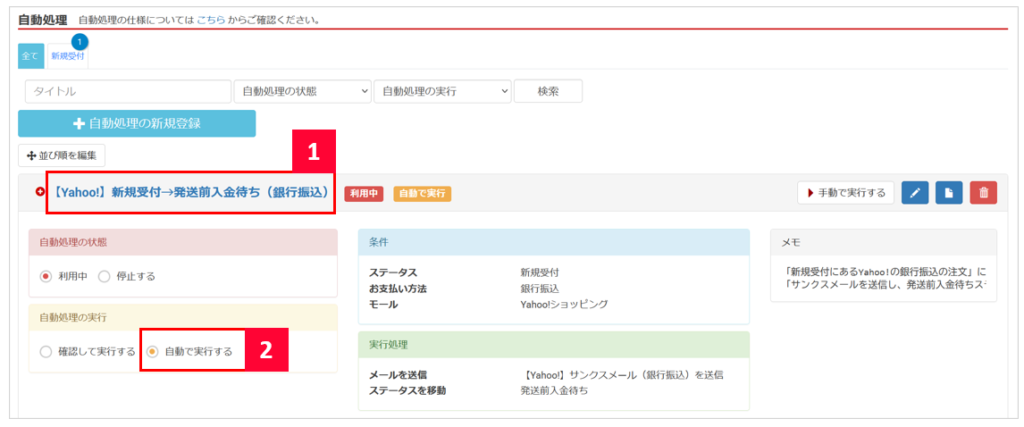Click the blue notification count badge 1
Image resolution: width=1024 pixels, height=427 pixels.
click(x=80, y=42)
